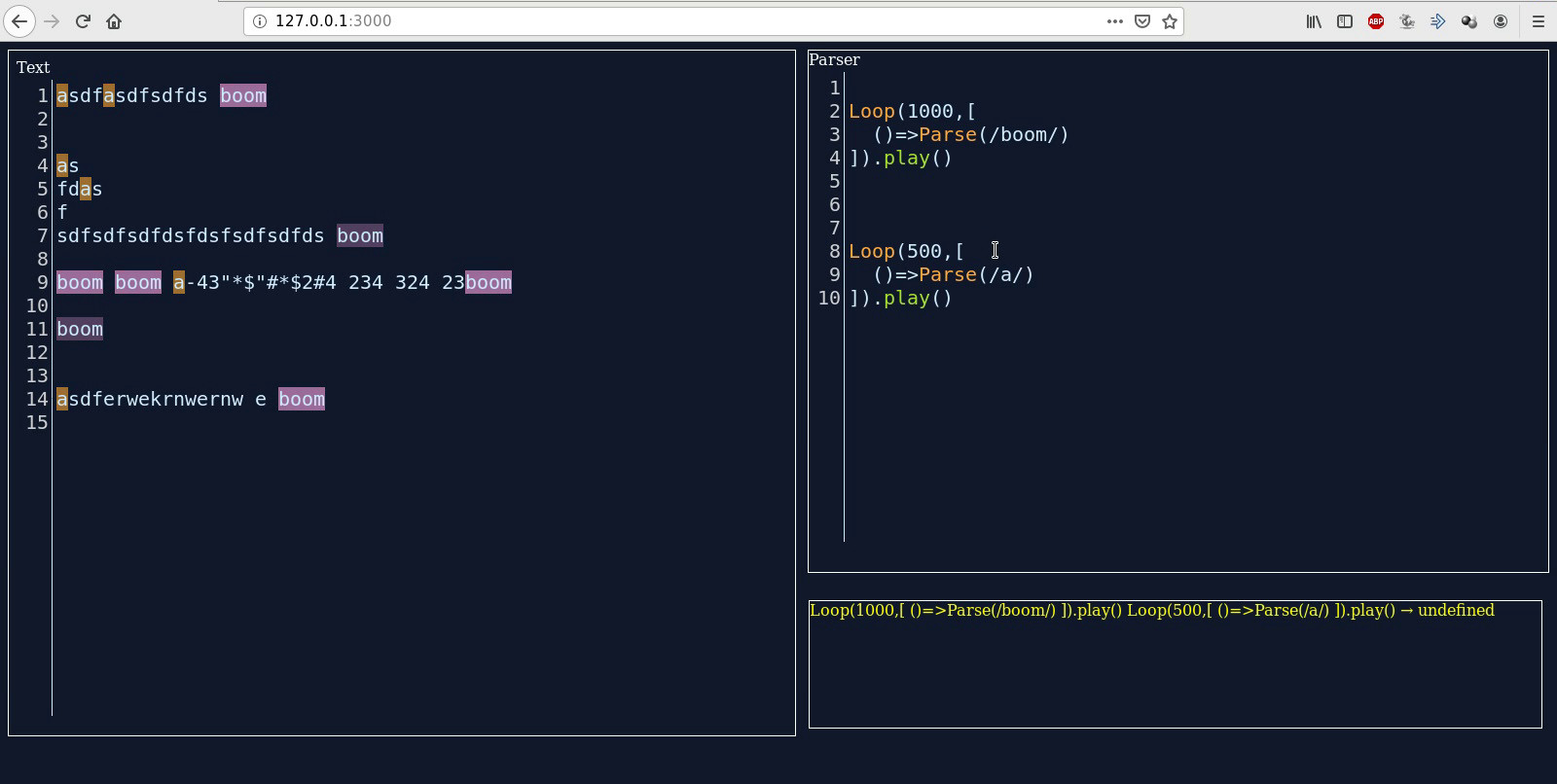
Task: Click the boom match on text line 14
Action: pyautogui.click(x=302, y=399)
